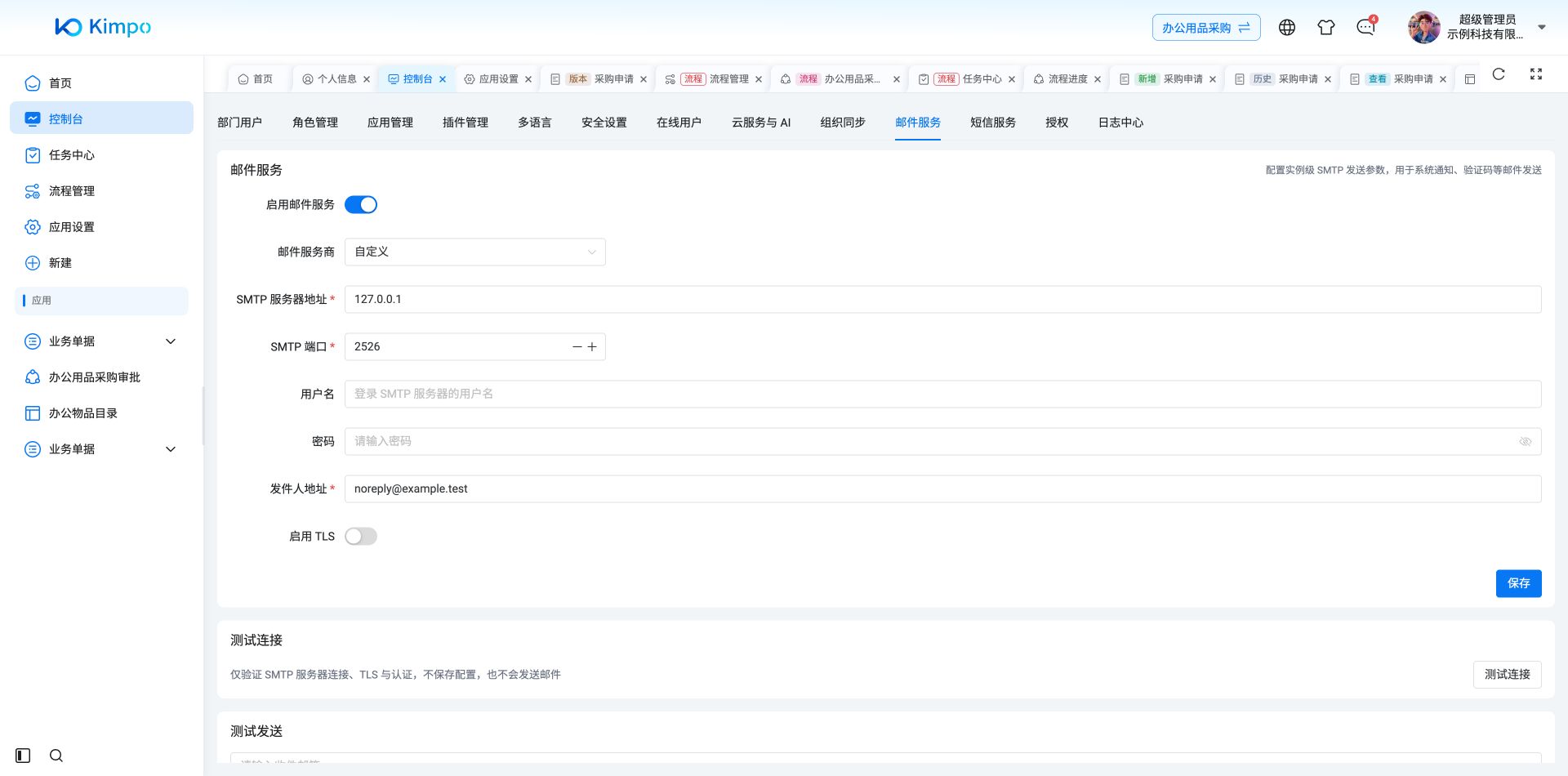Open the tab layout icon
Image resolution: width=1568 pixels, height=776 pixels.
(x=1470, y=79)
